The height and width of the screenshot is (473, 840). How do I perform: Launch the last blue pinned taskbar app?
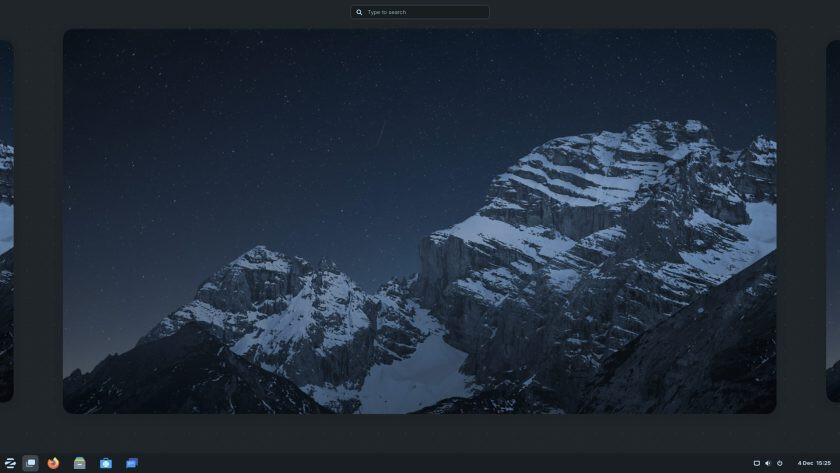click(132, 463)
